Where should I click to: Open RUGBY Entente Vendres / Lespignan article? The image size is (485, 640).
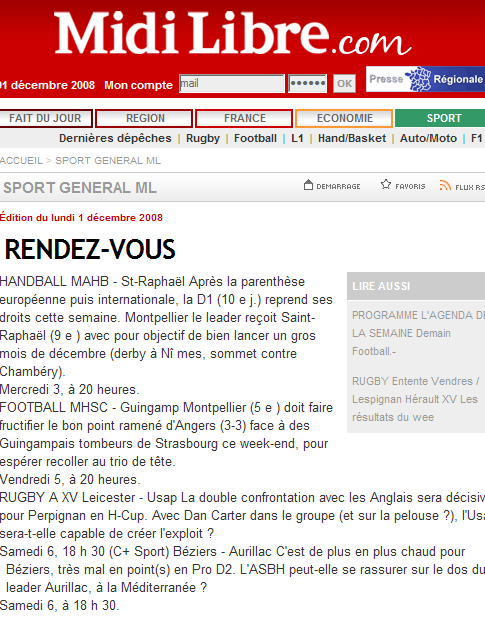[x=416, y=399]
